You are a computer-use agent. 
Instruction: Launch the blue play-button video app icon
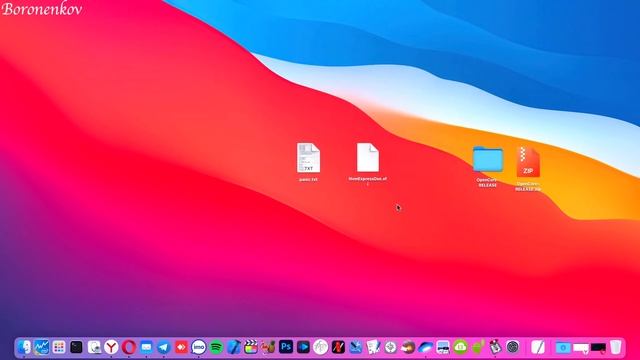tap(303, 347)
